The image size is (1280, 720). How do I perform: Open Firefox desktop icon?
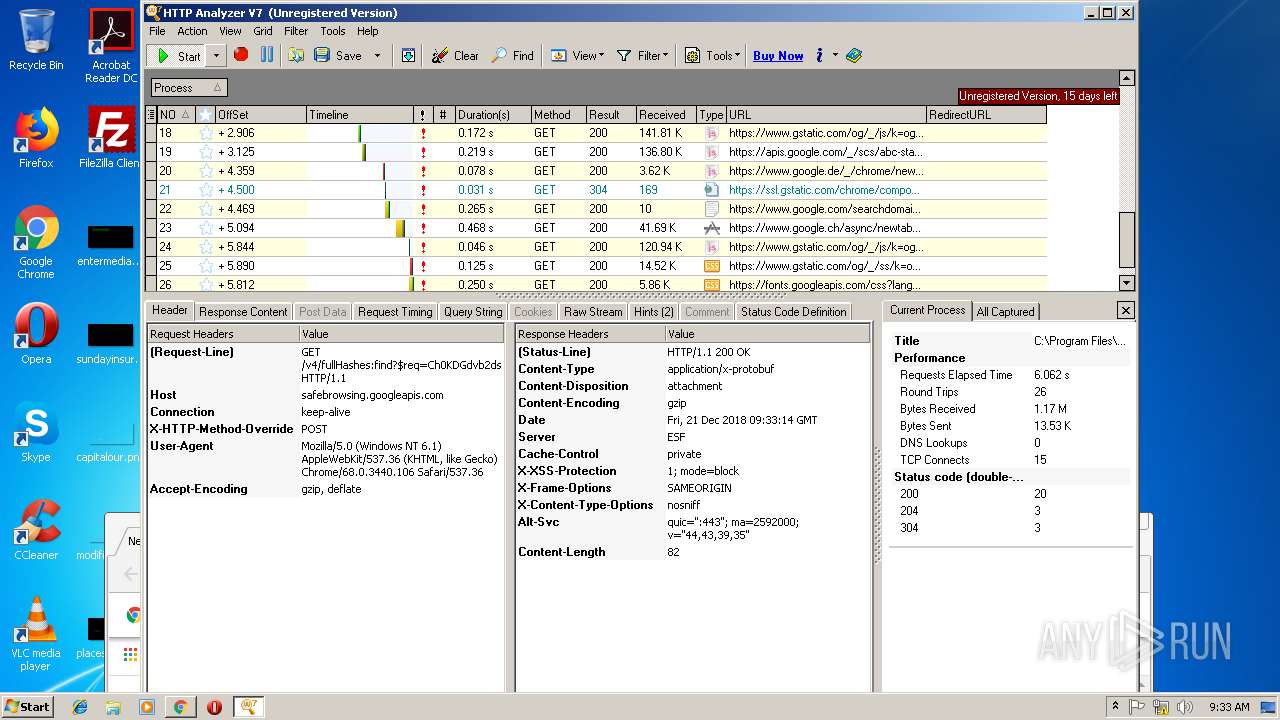[36, 138]
